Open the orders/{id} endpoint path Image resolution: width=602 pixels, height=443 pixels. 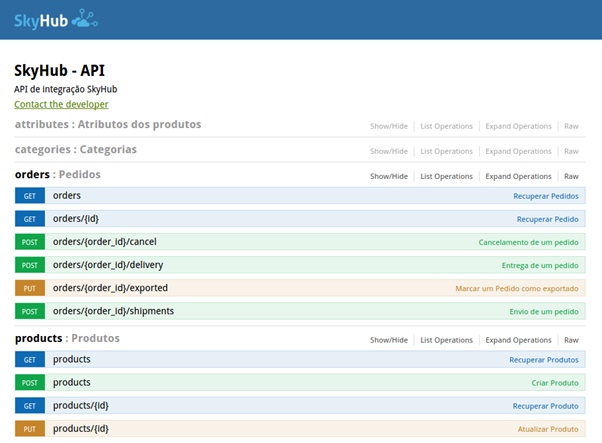[76, 219]
